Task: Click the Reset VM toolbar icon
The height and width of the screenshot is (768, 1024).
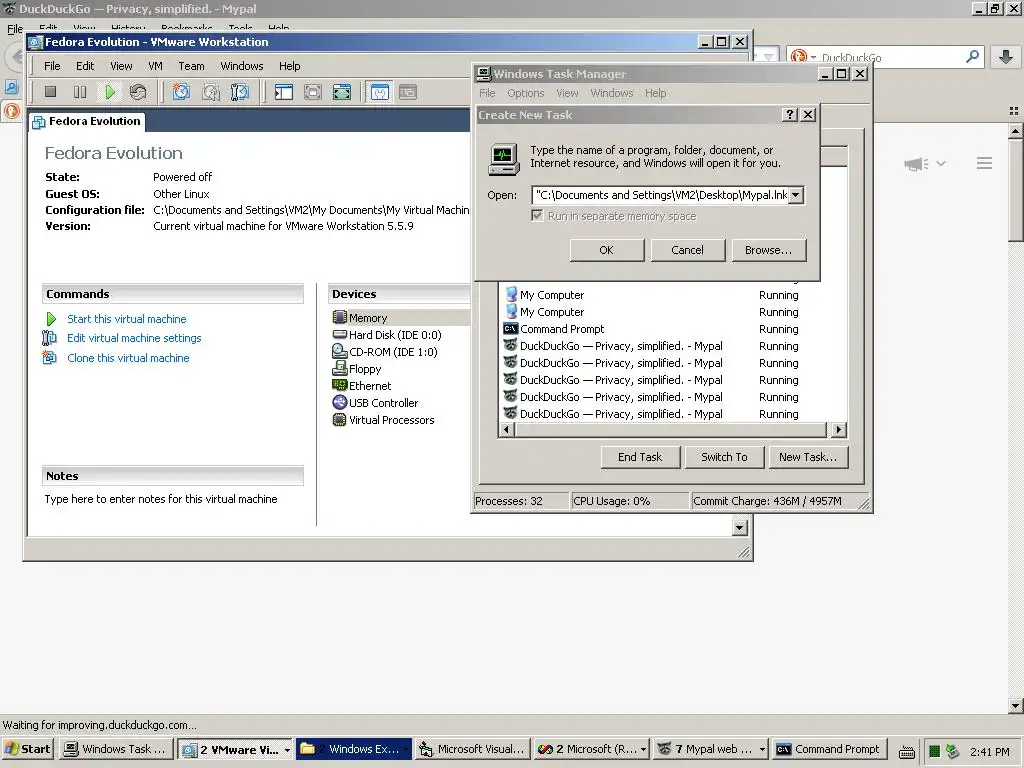Action: tap(138, 92)
